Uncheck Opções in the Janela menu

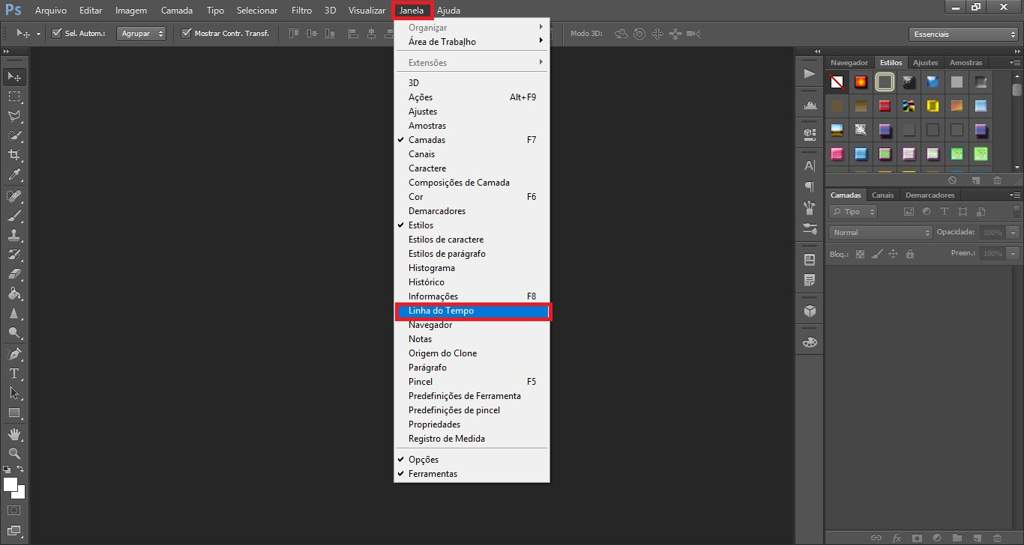tap(472, 459)
